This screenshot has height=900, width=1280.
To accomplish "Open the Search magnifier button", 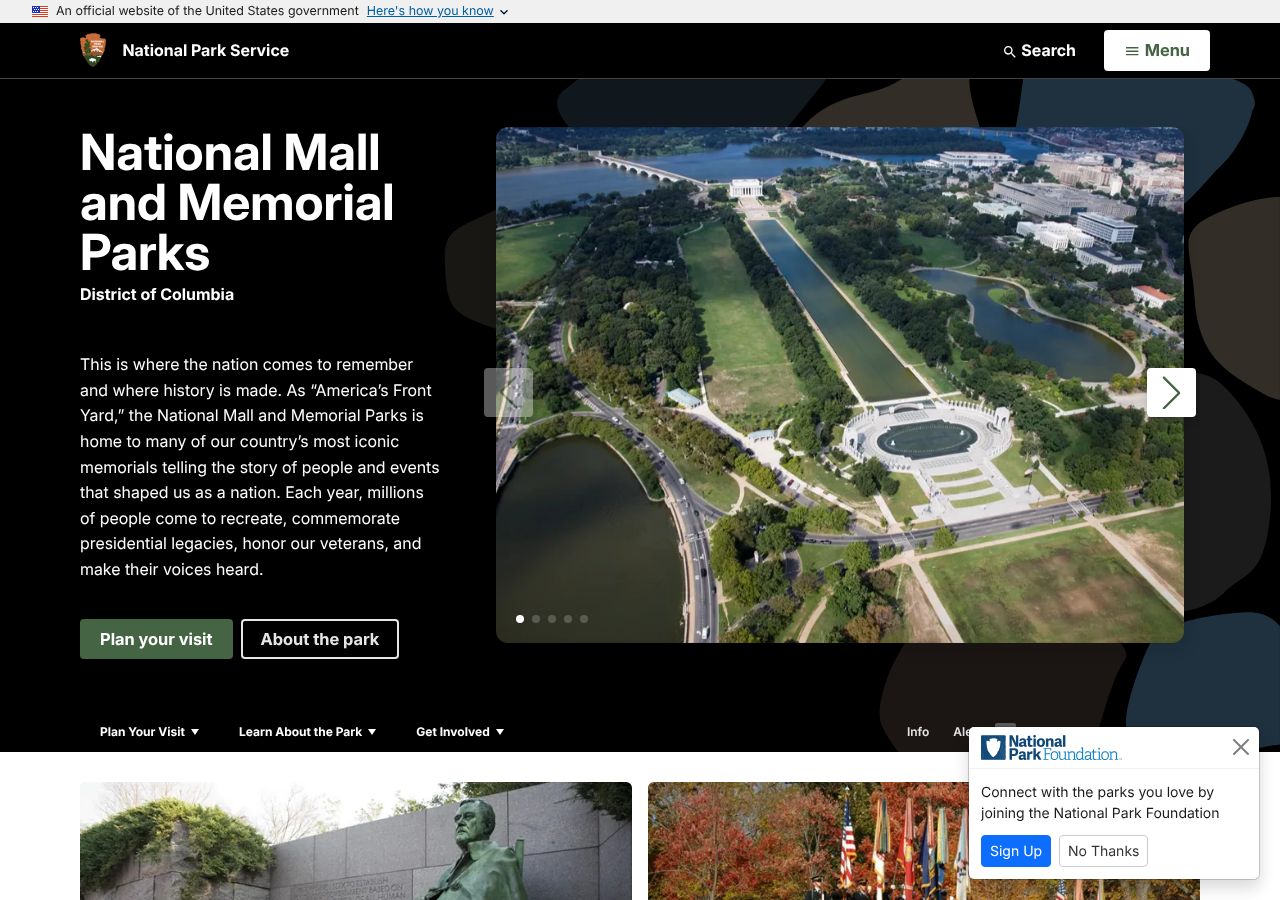I will tap(1039, 50).
